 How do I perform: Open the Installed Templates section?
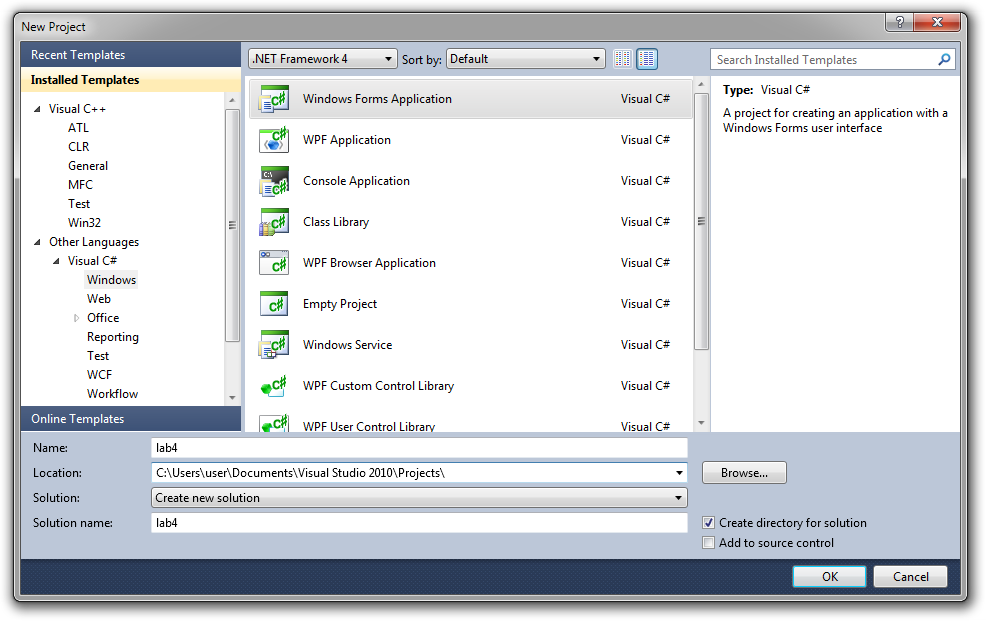tap(131, 80)
